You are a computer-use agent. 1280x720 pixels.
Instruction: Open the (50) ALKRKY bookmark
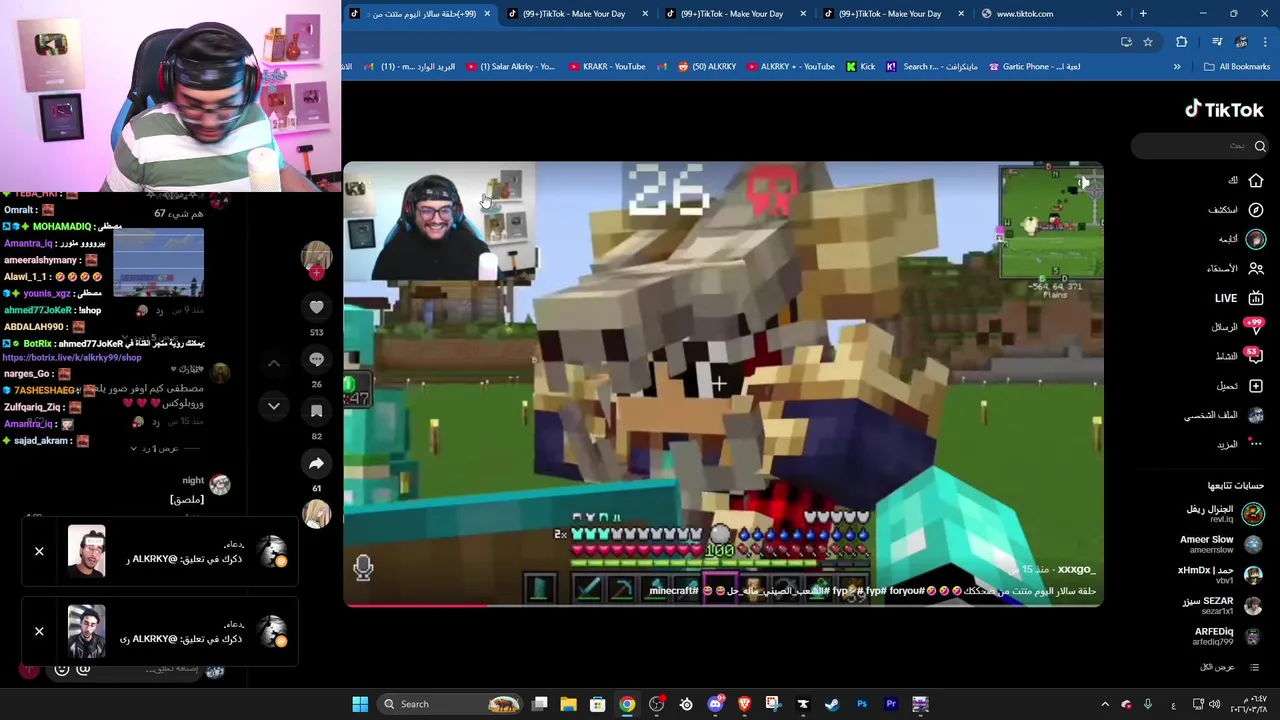click(707, 67)
